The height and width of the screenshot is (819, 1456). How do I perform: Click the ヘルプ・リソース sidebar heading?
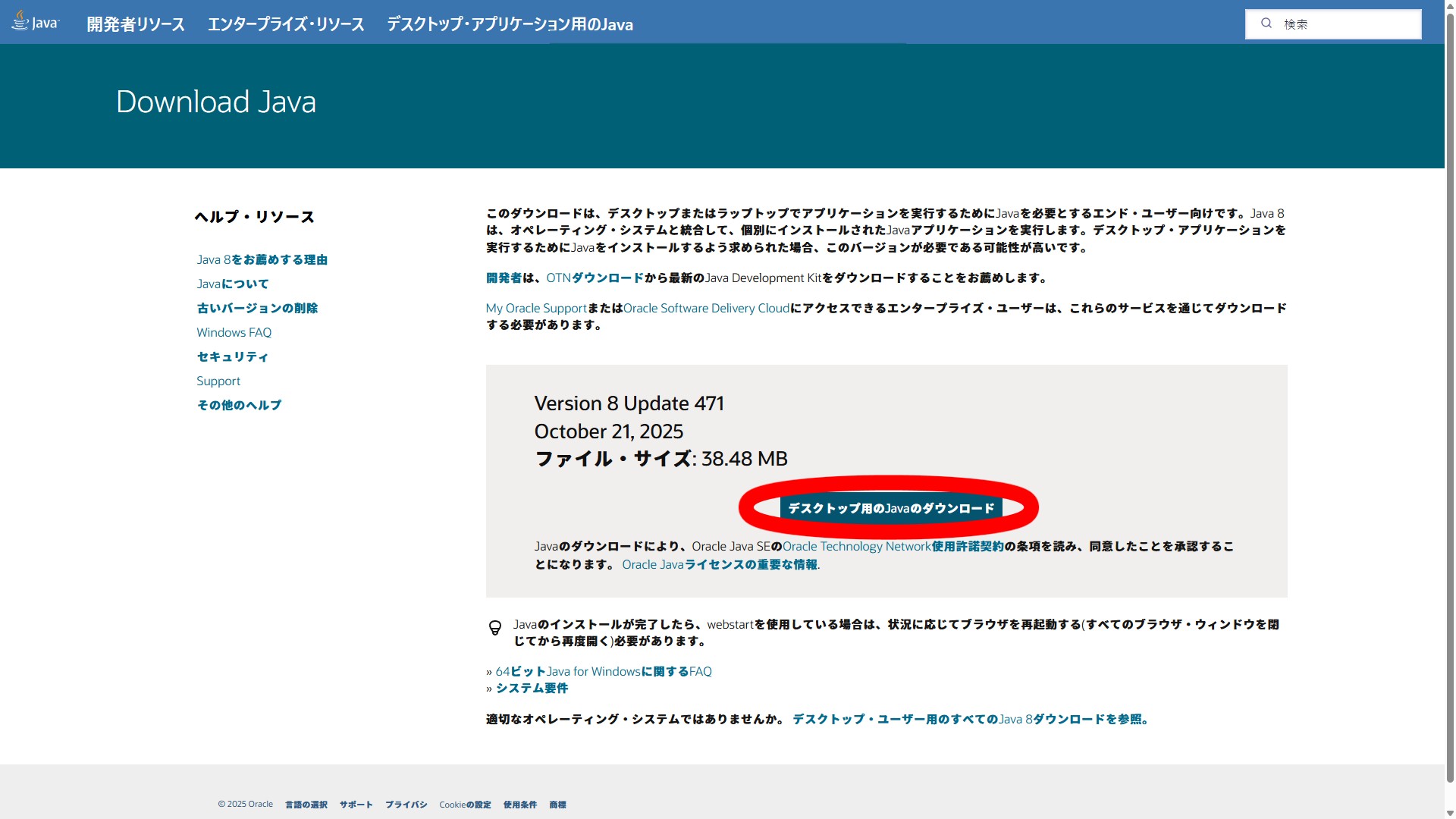tap(255, 217)
